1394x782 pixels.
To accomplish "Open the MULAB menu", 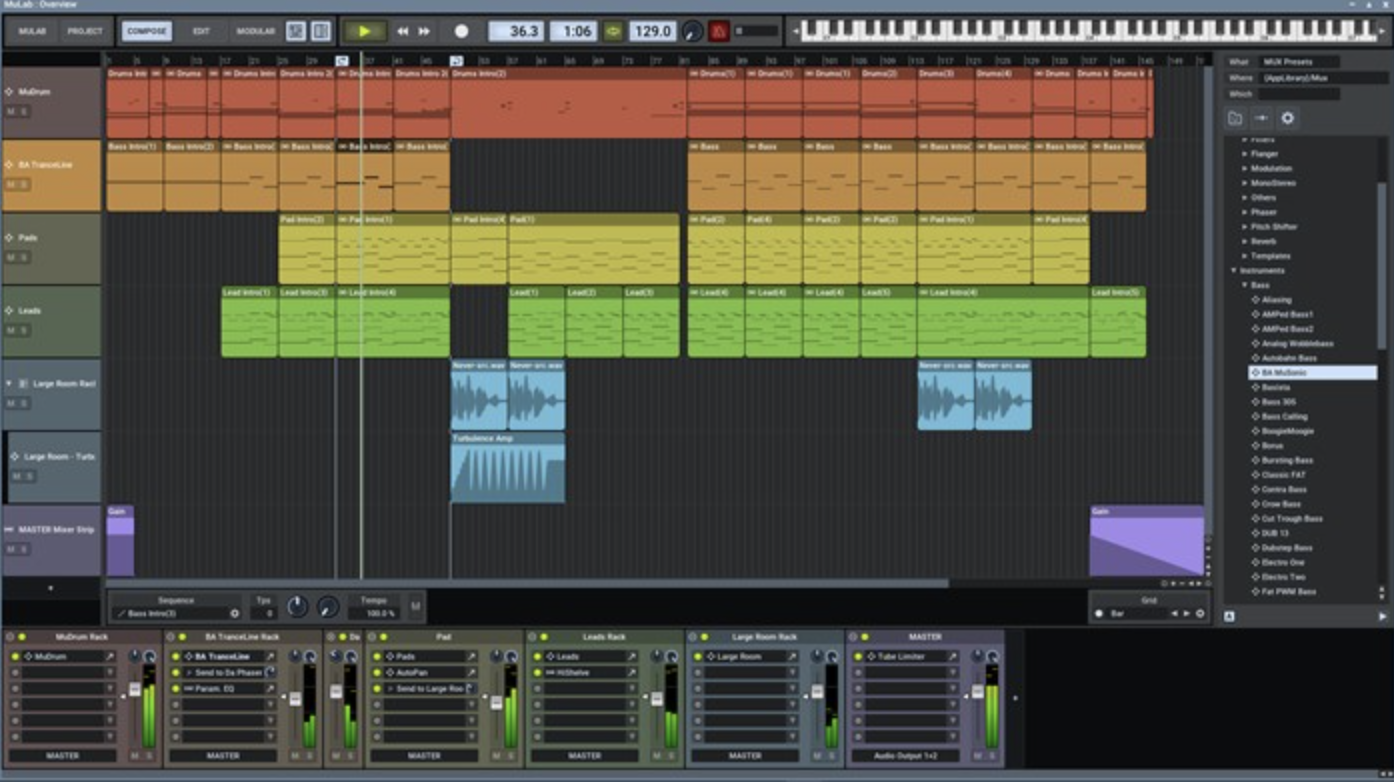I will tap(32, 32).
